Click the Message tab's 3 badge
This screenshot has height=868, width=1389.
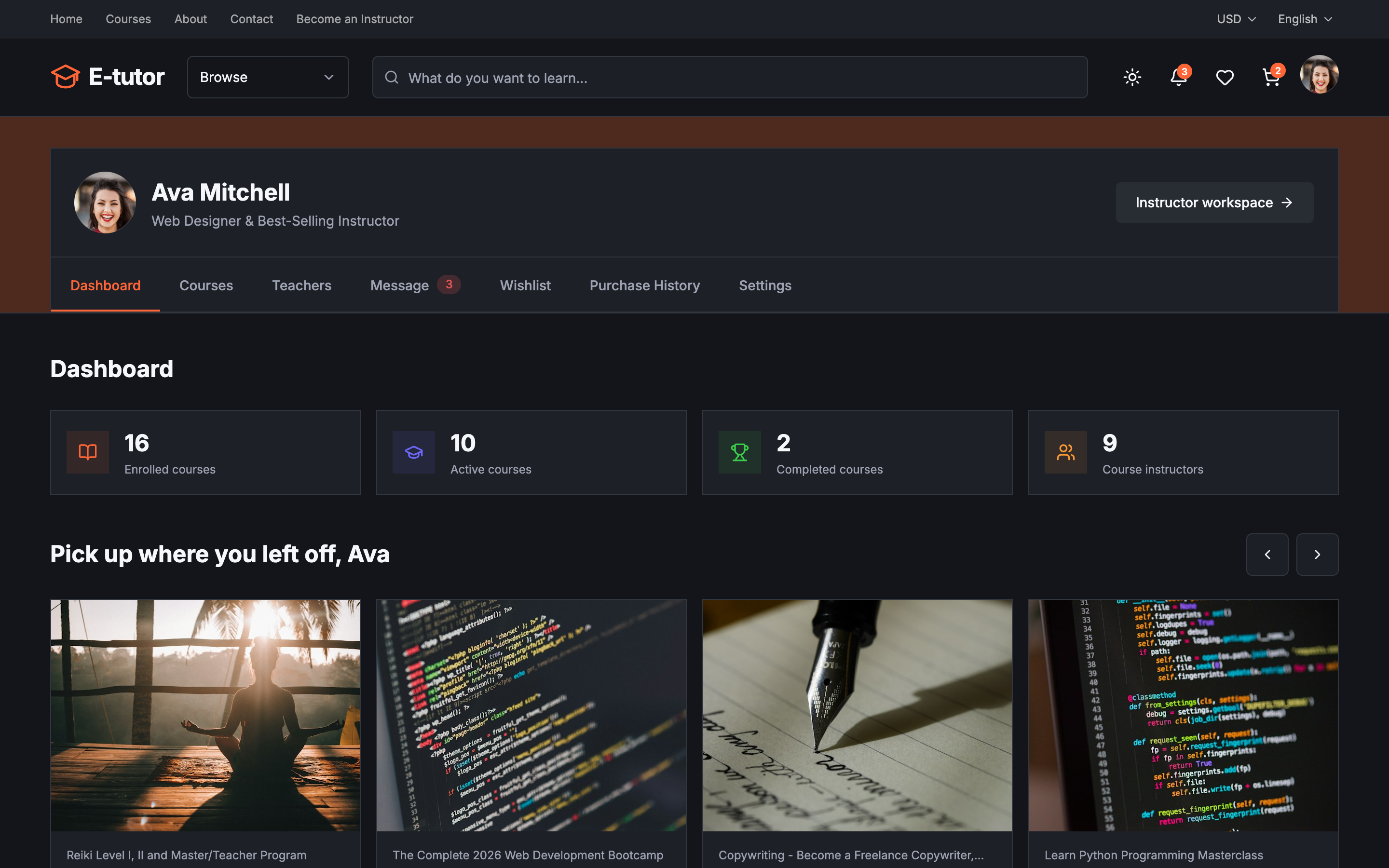[x=449, y=284]
